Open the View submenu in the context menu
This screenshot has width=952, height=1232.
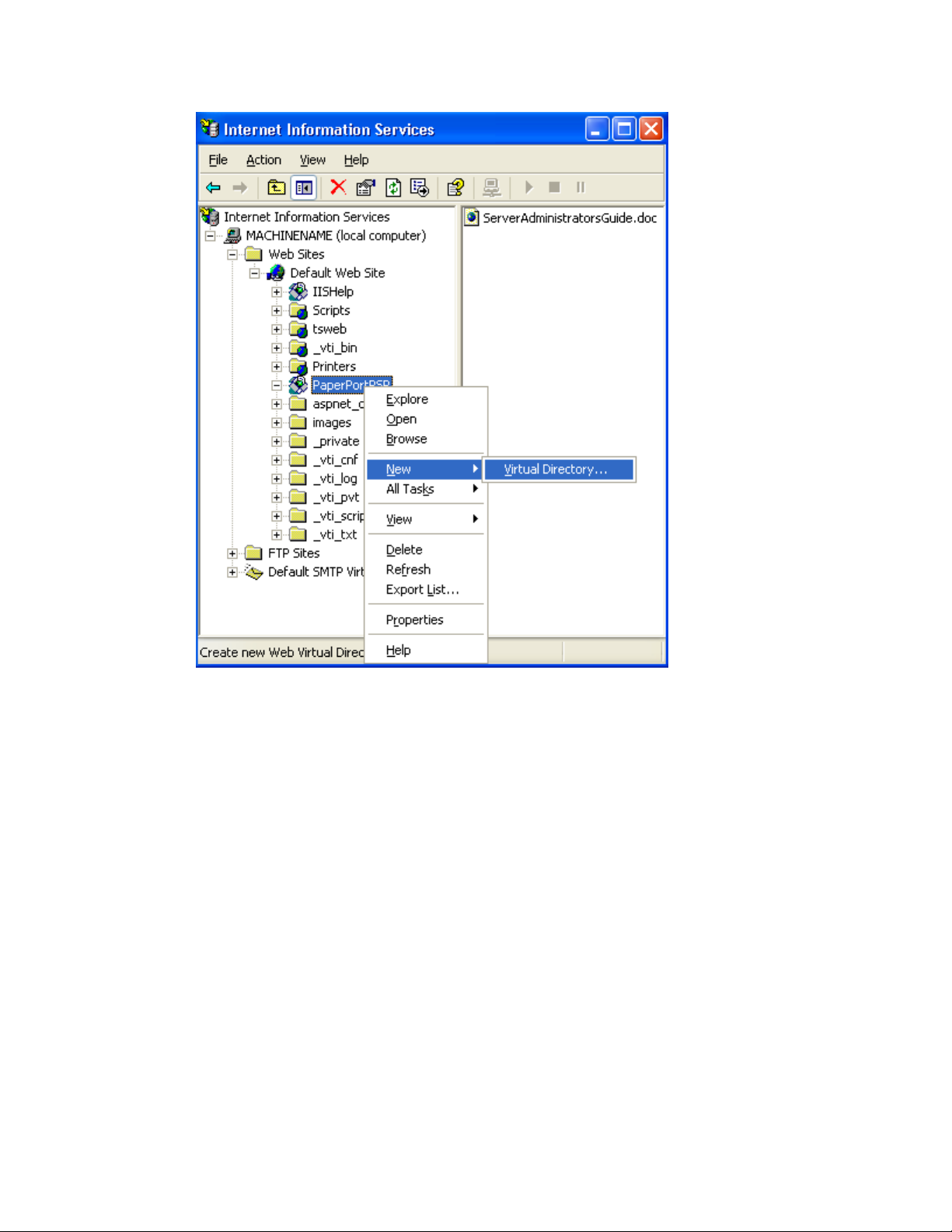(x=426, y=519)
